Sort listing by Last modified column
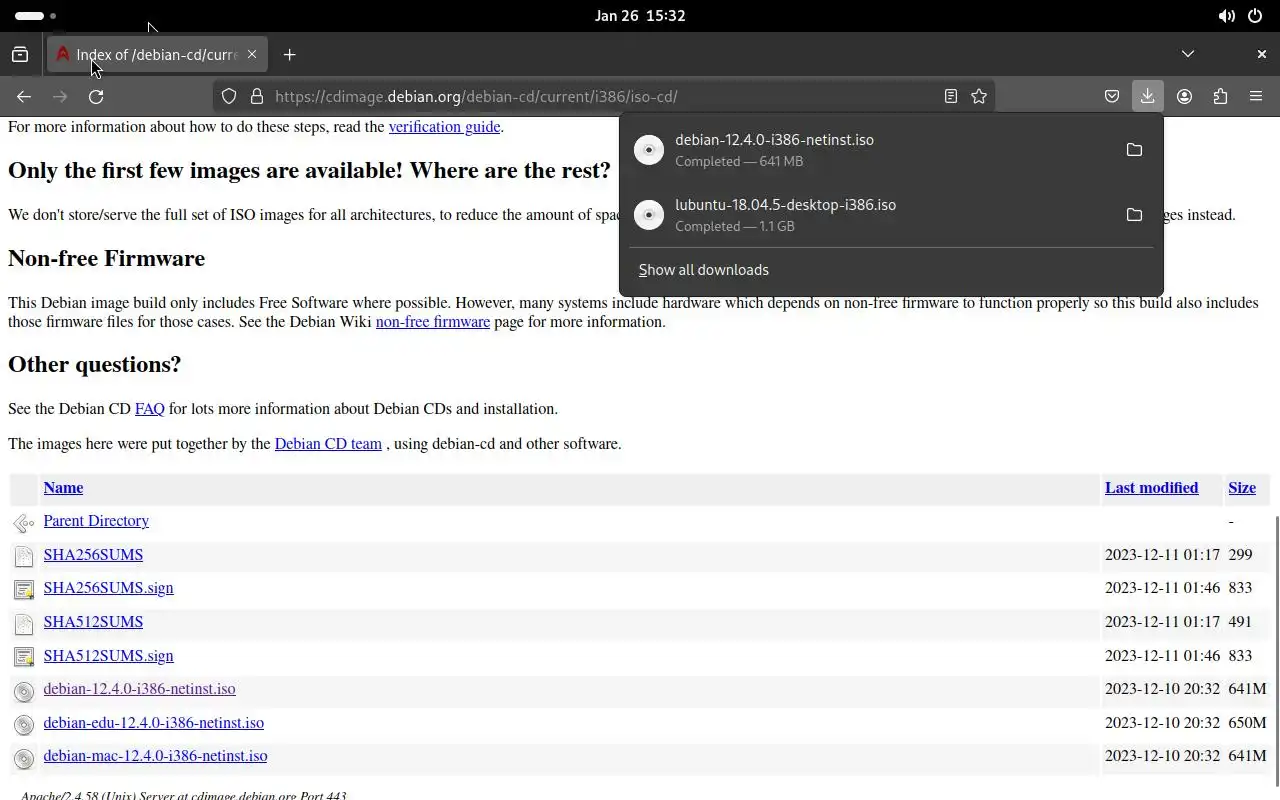 1151,488
